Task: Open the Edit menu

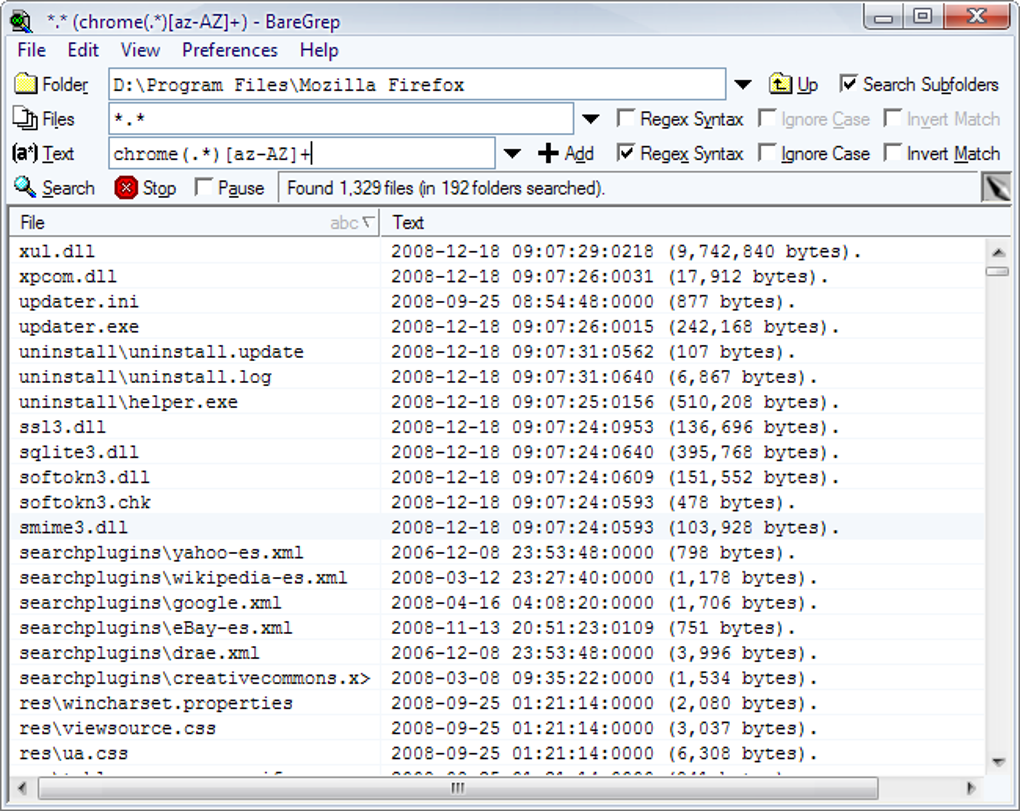Action: click(x=83, y=50)
